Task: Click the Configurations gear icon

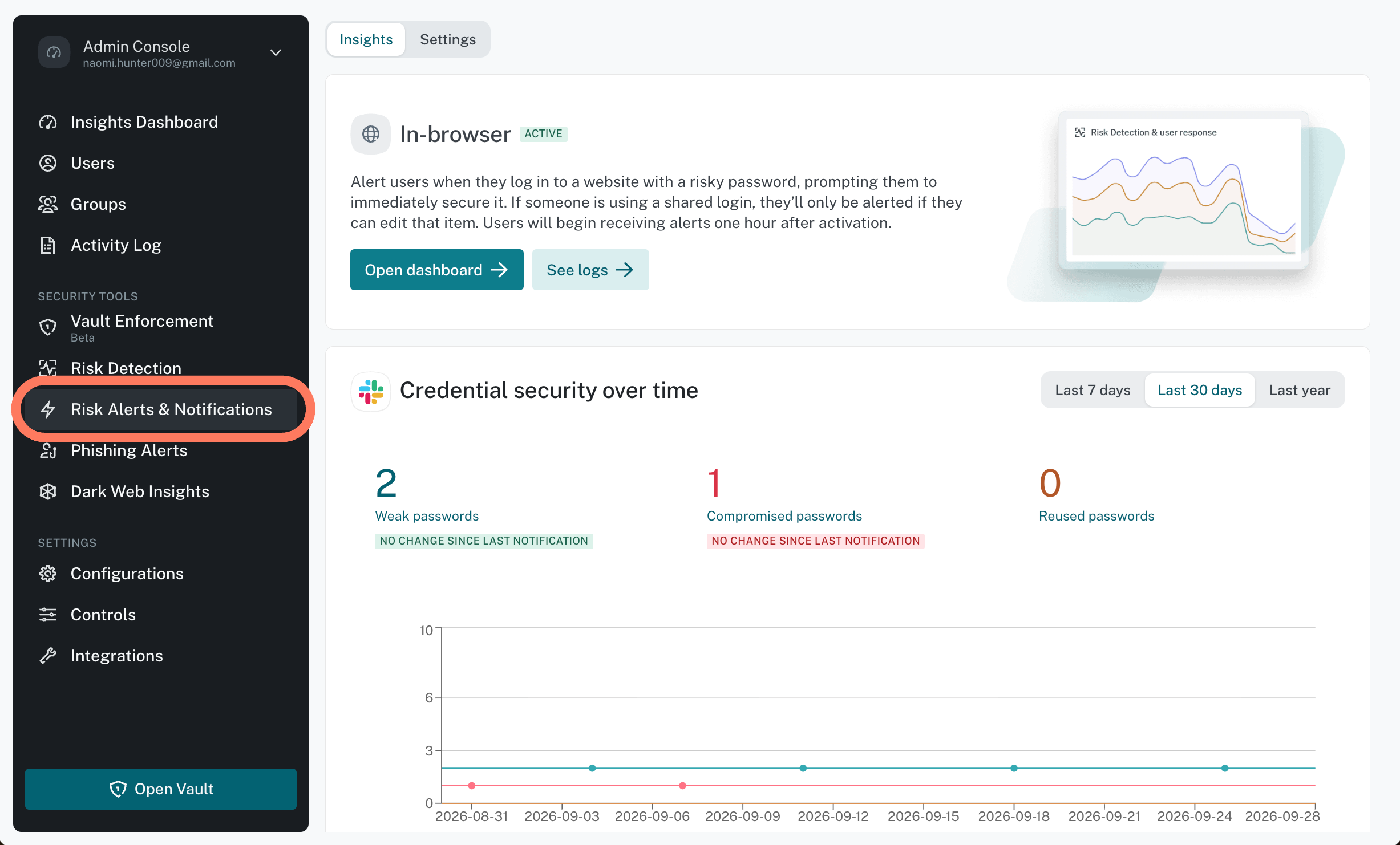Action: [x=48, y=574]
